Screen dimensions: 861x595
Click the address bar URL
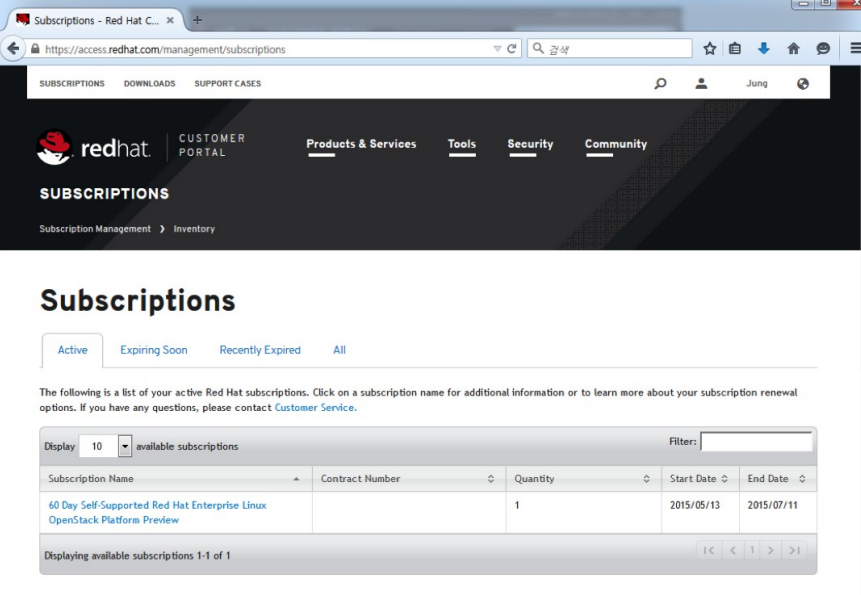(x=165, y=49)
